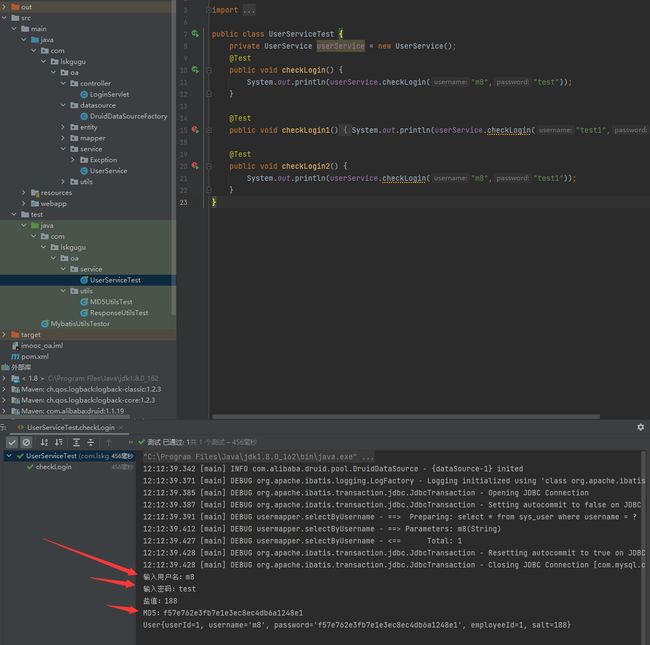Select UserServiceTest in project tree
The image size is (650, 645).
coord(115,280)
